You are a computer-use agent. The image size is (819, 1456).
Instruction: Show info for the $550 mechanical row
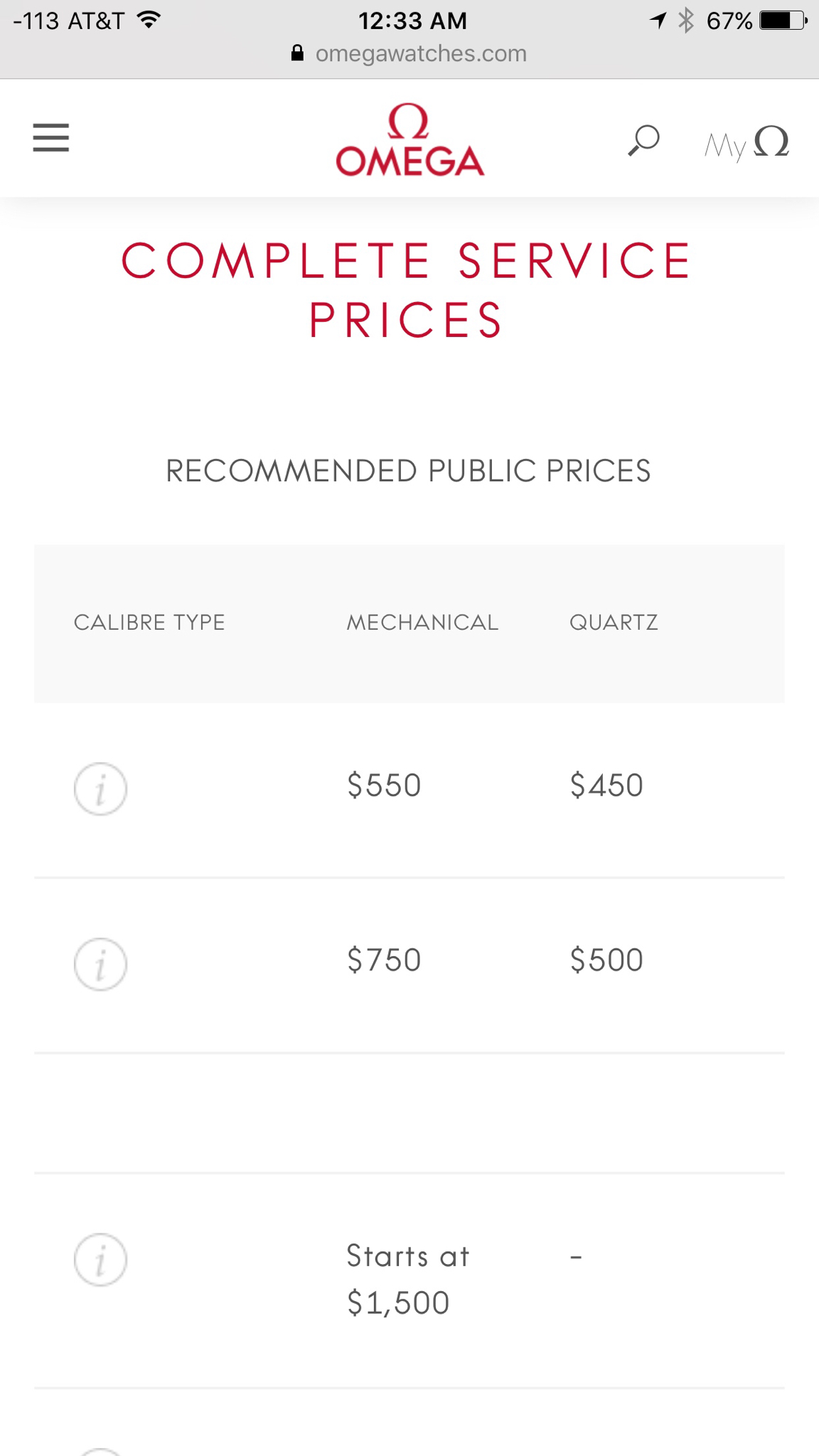[x=100, y=788]
